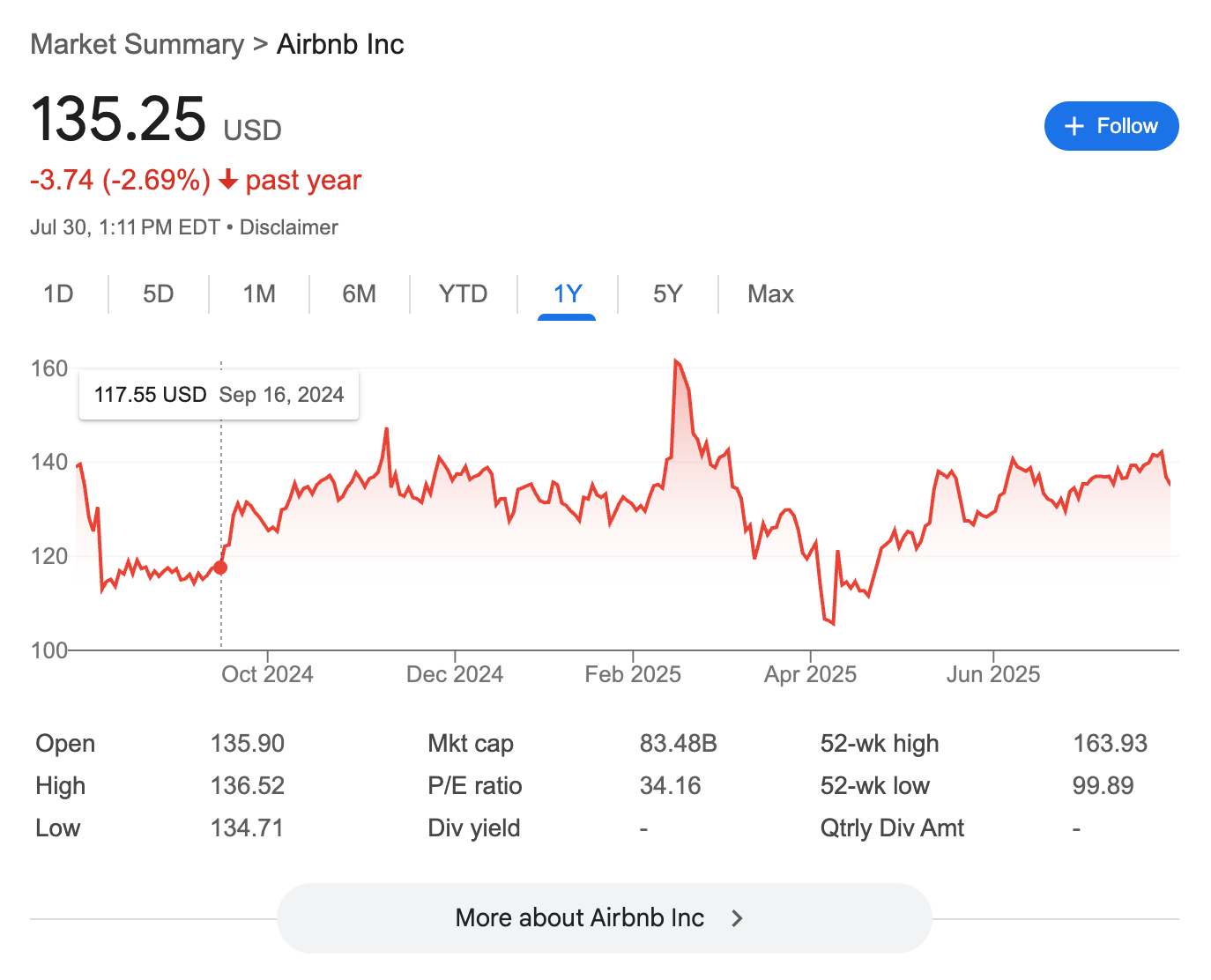This screenshot has height=980, width=1211.
Task: Click the Feb 2025 axis label
Action: click(x=633, y=674)
